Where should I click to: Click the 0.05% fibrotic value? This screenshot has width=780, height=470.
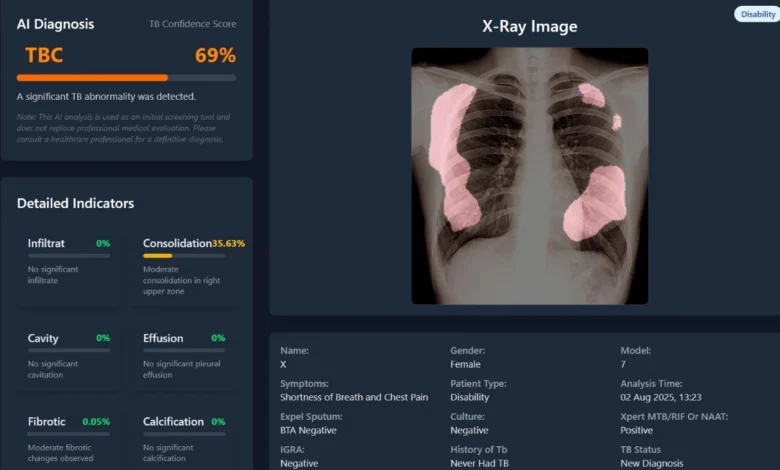(x=96, y=422)
